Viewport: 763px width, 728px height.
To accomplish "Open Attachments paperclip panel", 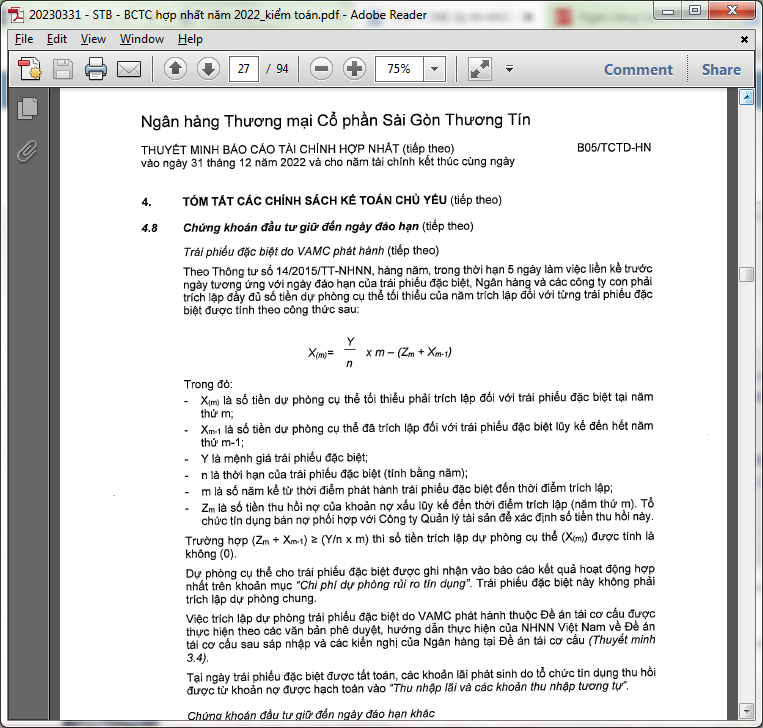I will click(27, 151).
